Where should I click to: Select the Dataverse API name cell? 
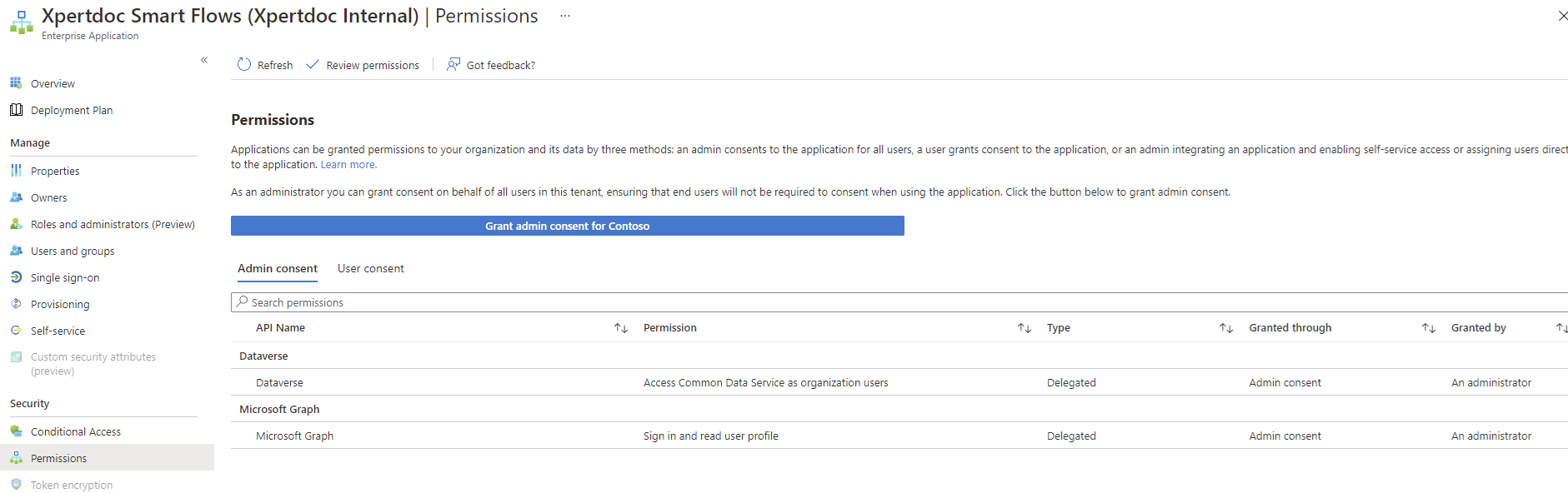279,382
